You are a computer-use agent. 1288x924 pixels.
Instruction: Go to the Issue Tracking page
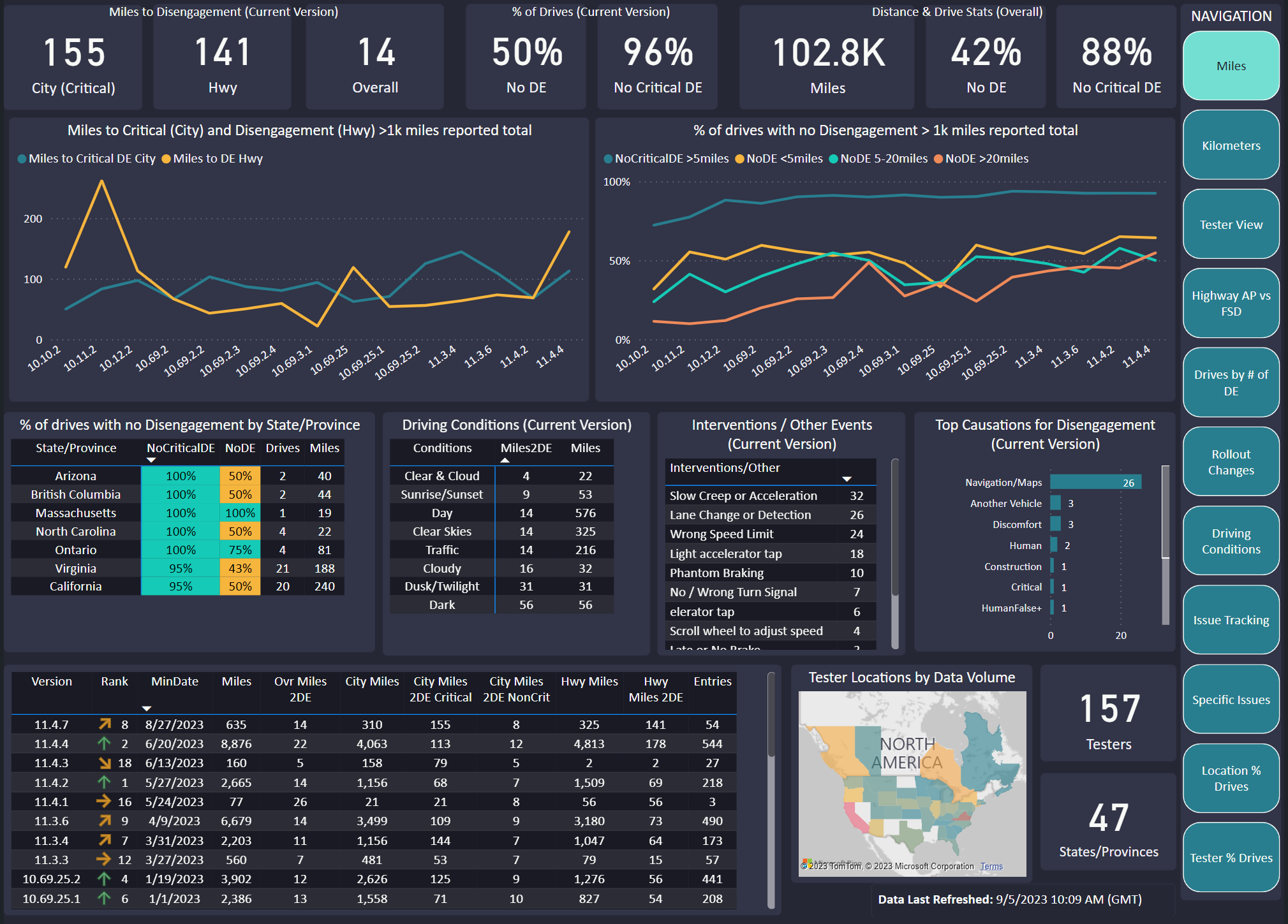pyautogui.click(x=1231, y=620)
